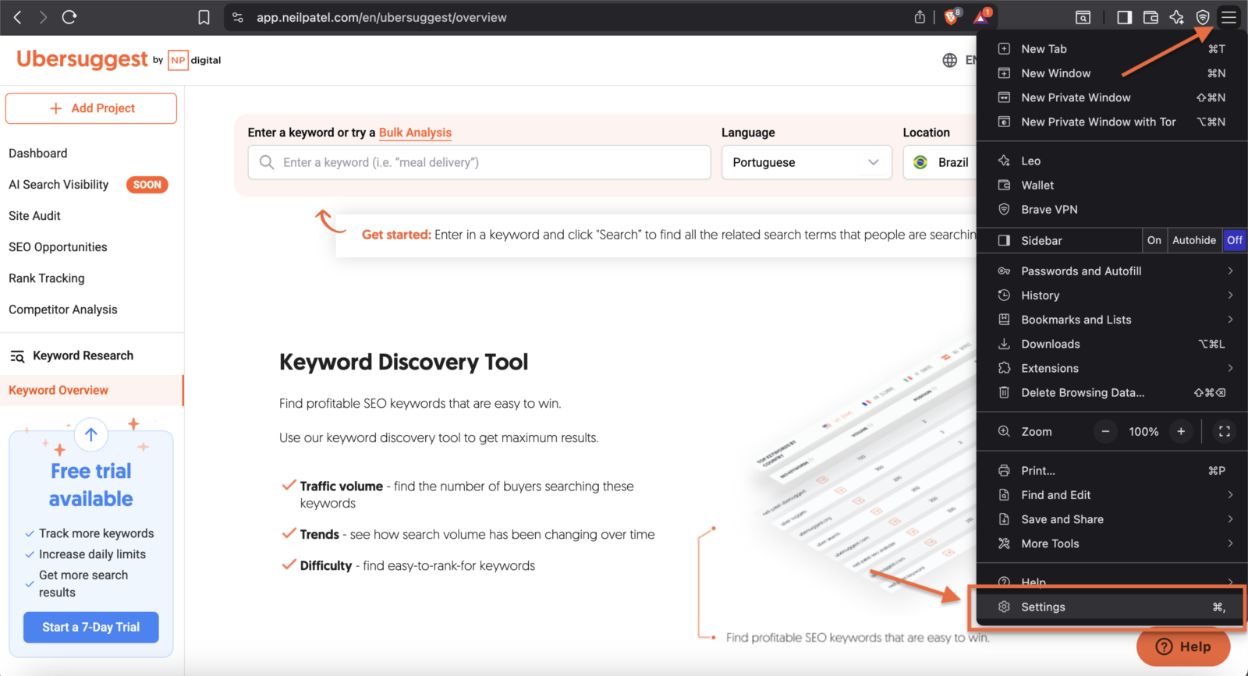
Task: Click the orange Help button
Action: (x=1183, y=646)
